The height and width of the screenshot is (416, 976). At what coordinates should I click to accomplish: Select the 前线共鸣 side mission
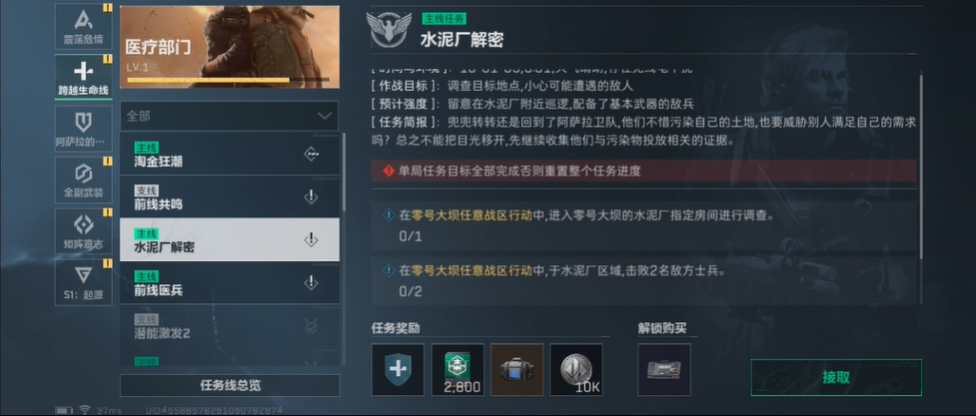pos(230,197)
